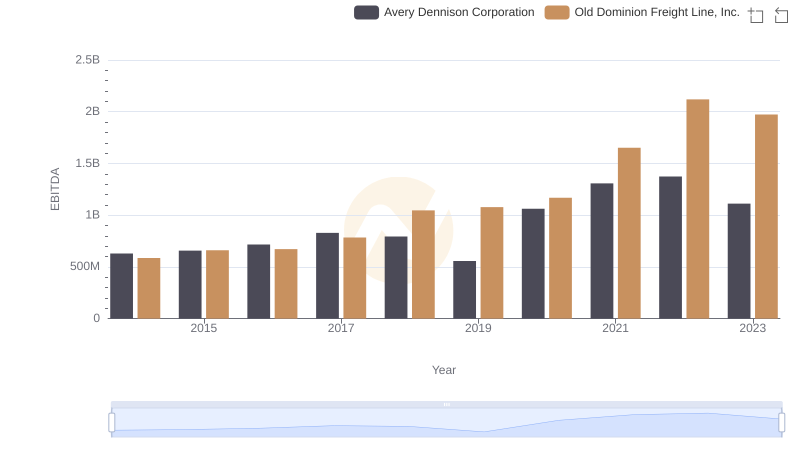Click the zoom area select icon

pos(756,15)
